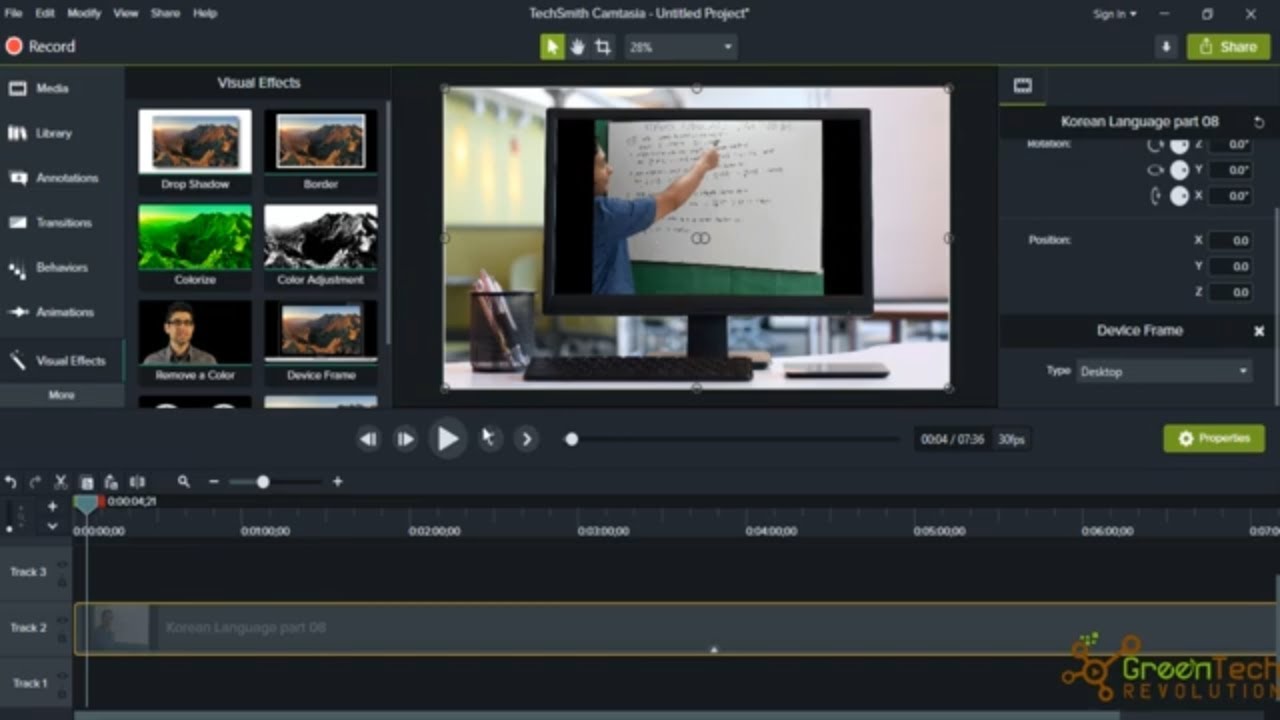Pick the Device Frame effect thumbnail
The width and height of the screenshot is (1280, 720).
click(x=321, y=331)
